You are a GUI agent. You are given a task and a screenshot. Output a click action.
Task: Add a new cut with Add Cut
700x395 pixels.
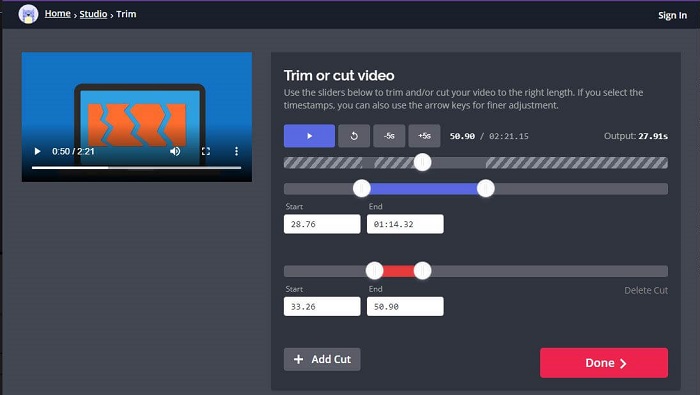(322, 359)
